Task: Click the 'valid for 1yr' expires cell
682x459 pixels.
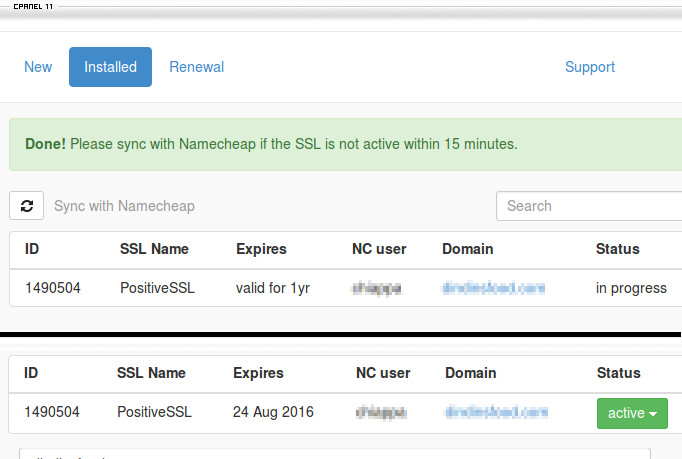Action: (273, 288)
